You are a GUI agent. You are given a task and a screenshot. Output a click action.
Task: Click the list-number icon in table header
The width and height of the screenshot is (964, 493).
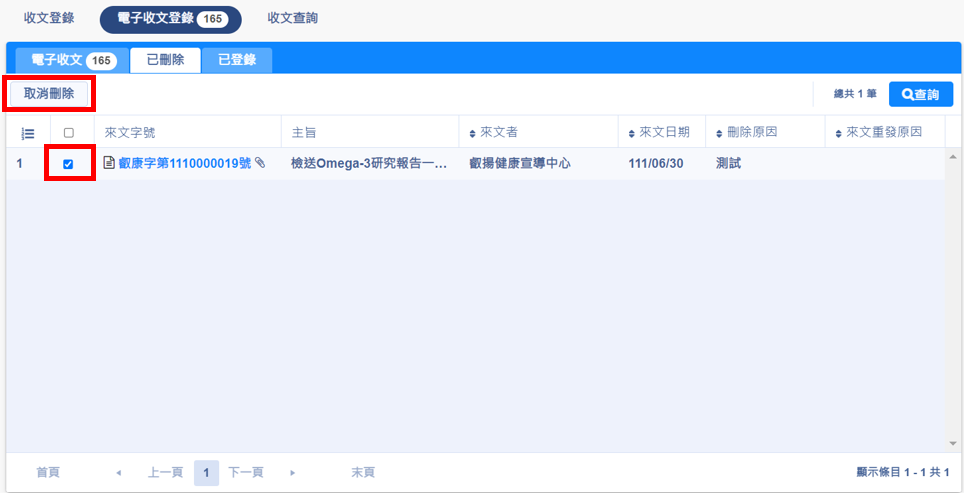click(x=28, y=133)
